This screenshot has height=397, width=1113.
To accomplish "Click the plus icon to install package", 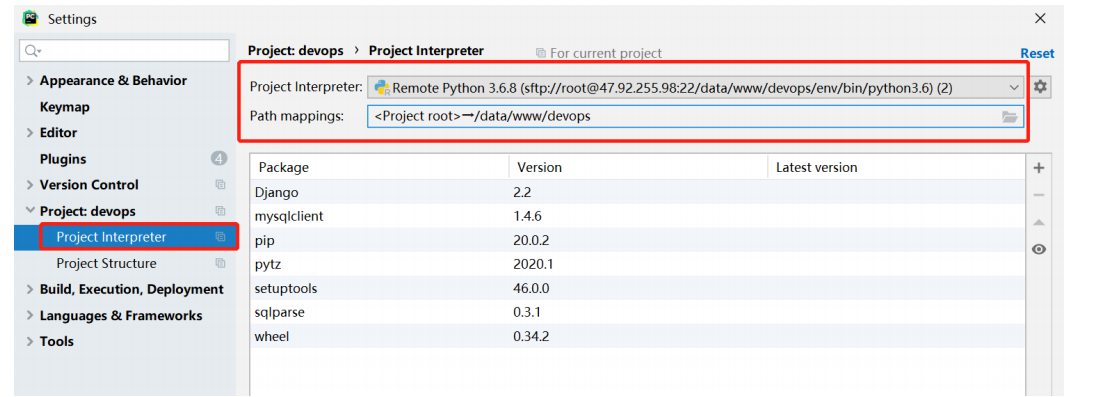I will [1038, 168].
